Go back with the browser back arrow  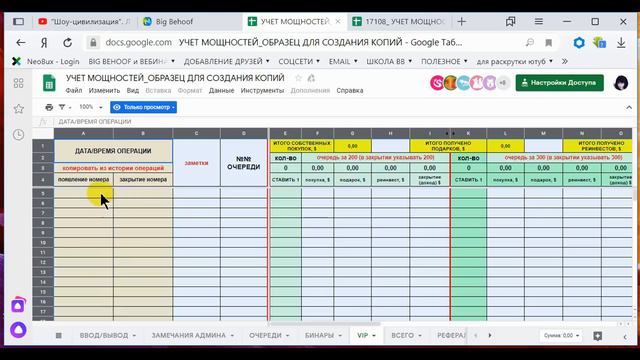click(20, 42)
